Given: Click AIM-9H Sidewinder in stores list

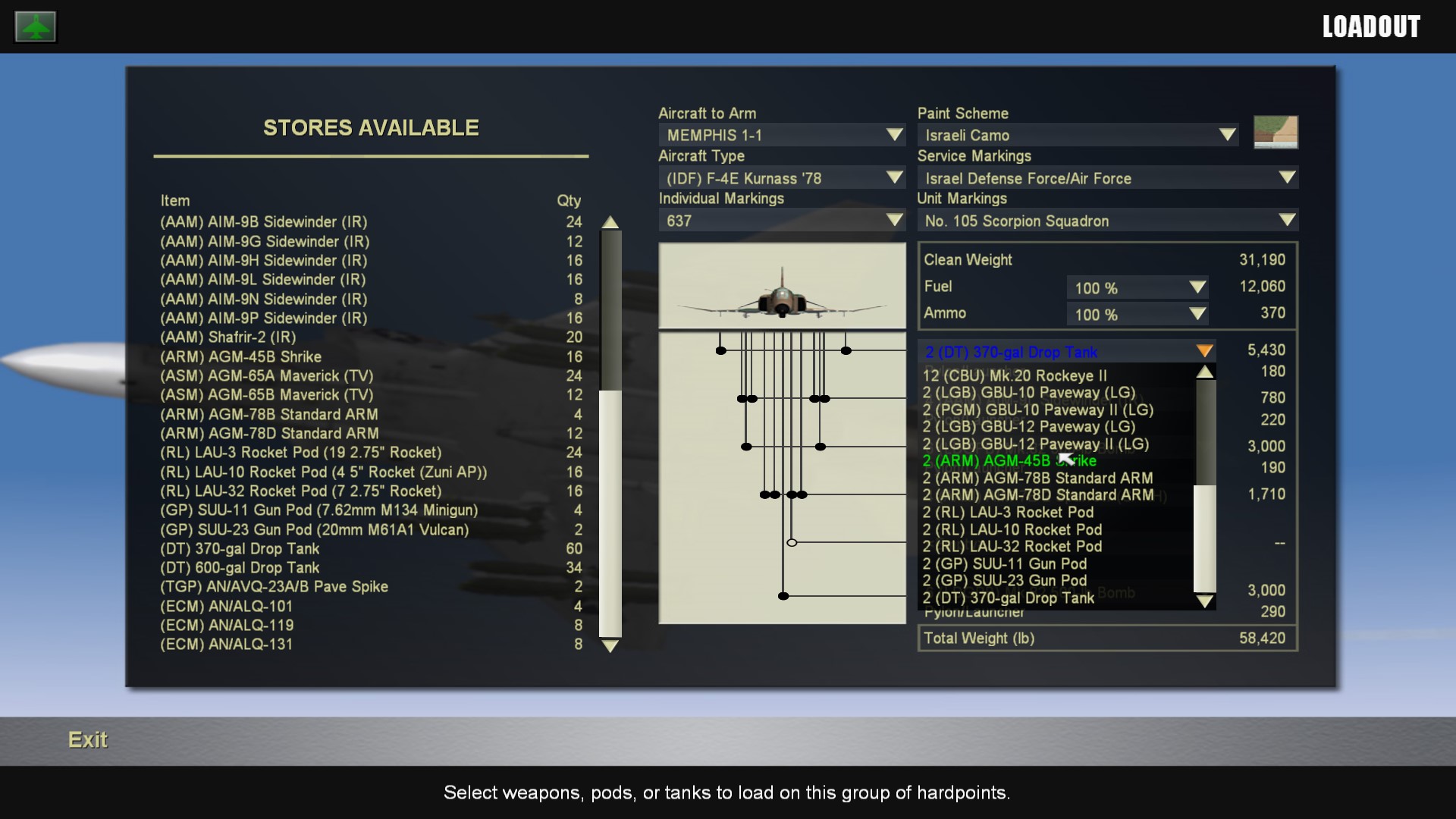Looking at the screenshot, I should (371, 261).
